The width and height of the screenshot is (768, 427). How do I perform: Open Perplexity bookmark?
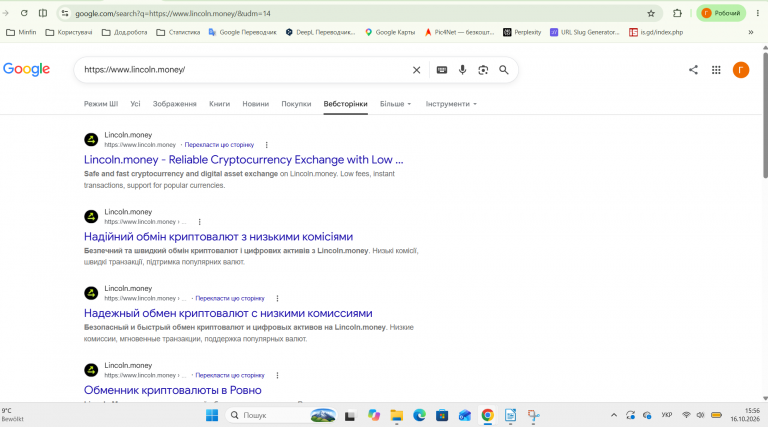tap(522, 32)
